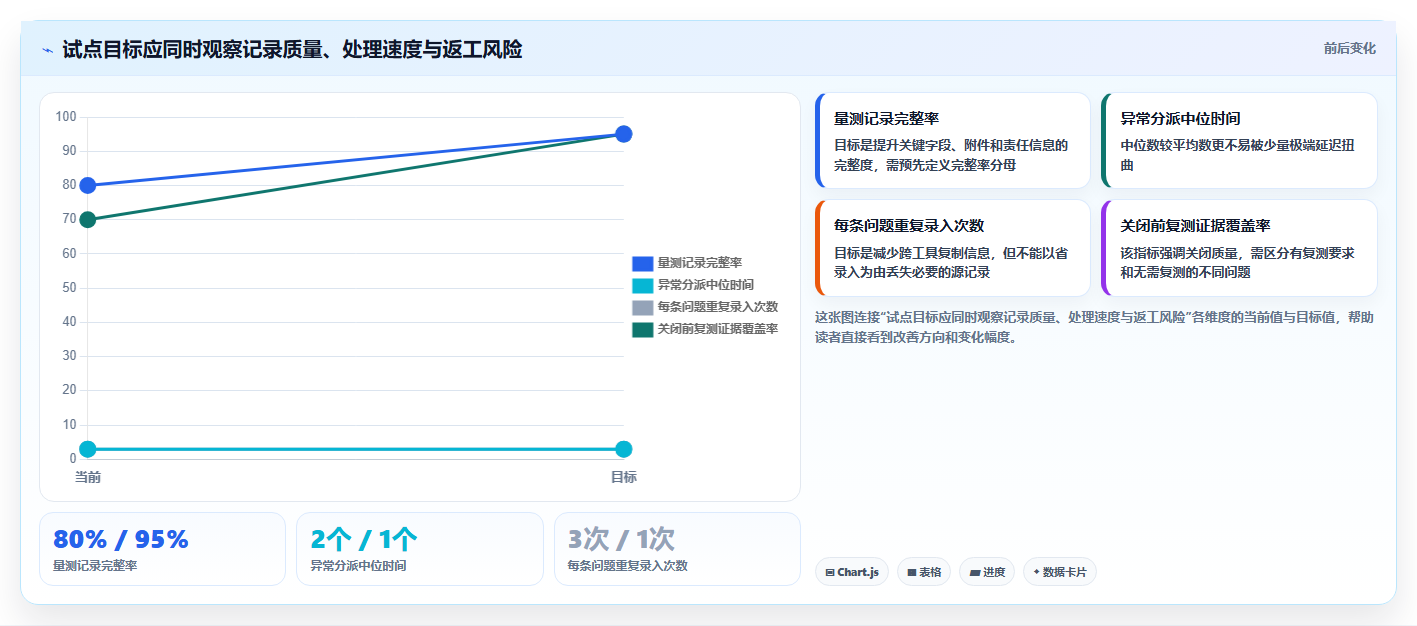Screen dimensions: 1417x626
Task: Click the cyan data point above 目标
Action: [x=623, y=449]
